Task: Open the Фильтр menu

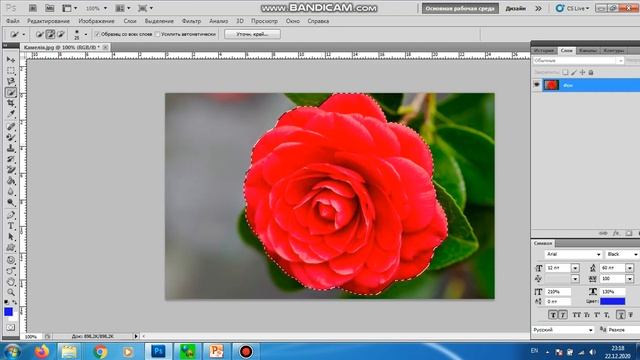Action: 191,21
